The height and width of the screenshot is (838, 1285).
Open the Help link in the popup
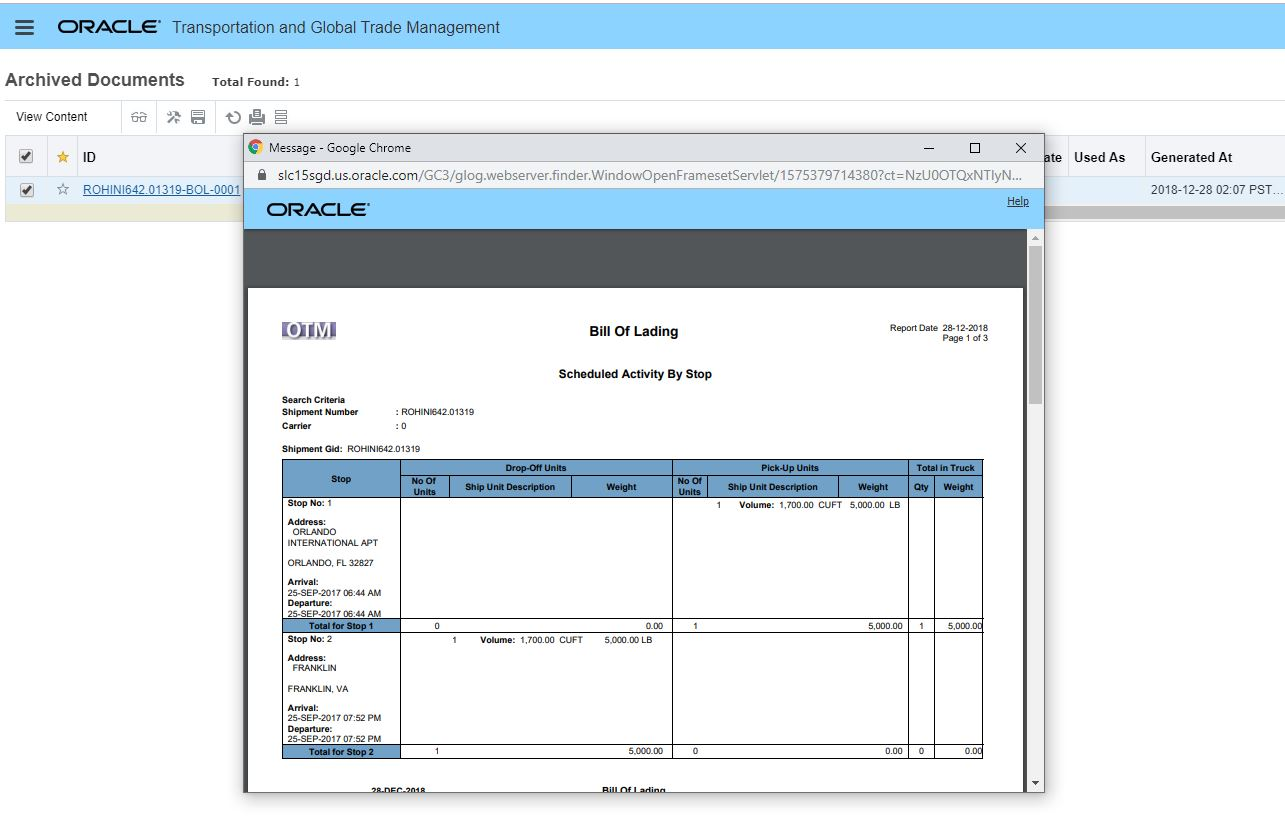pos(1018,201)
